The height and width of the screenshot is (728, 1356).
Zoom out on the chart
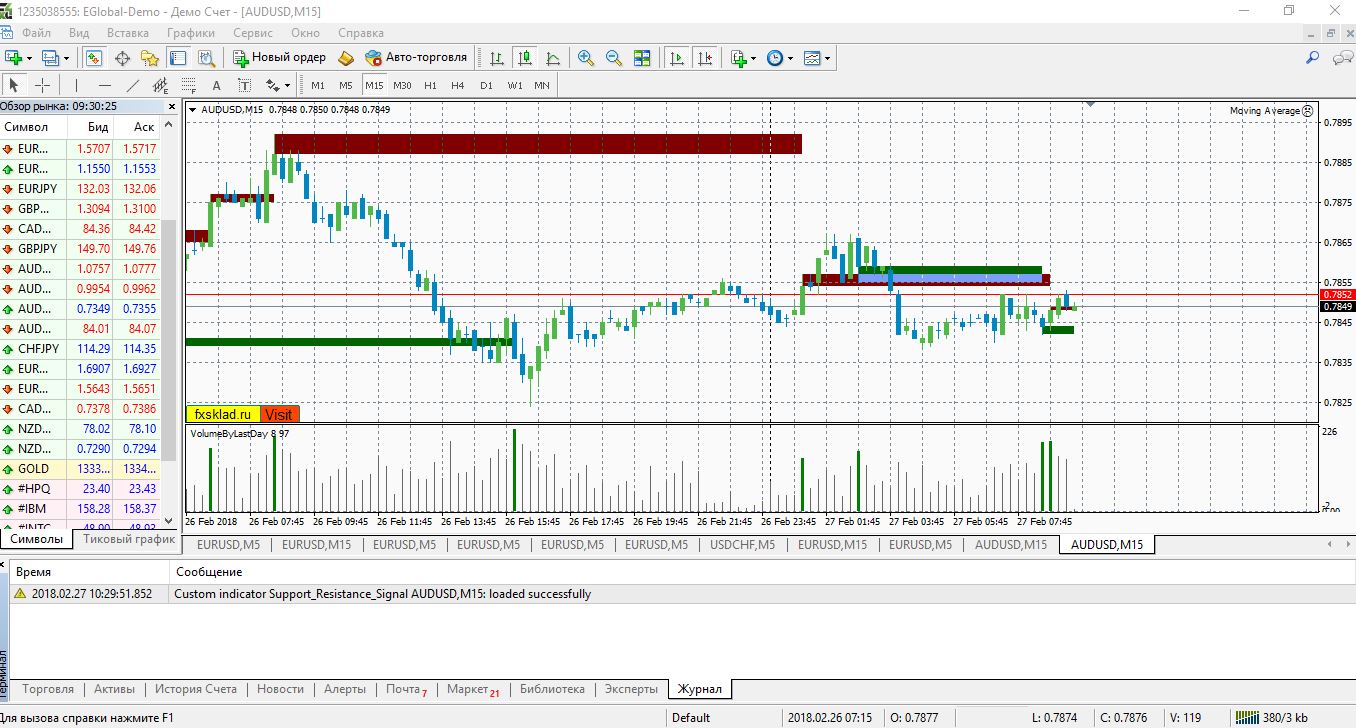click(614, 58)
